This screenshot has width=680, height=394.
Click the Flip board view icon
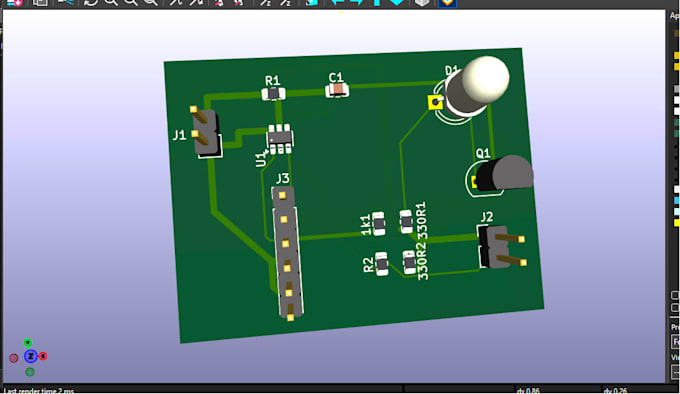(311, 3)
